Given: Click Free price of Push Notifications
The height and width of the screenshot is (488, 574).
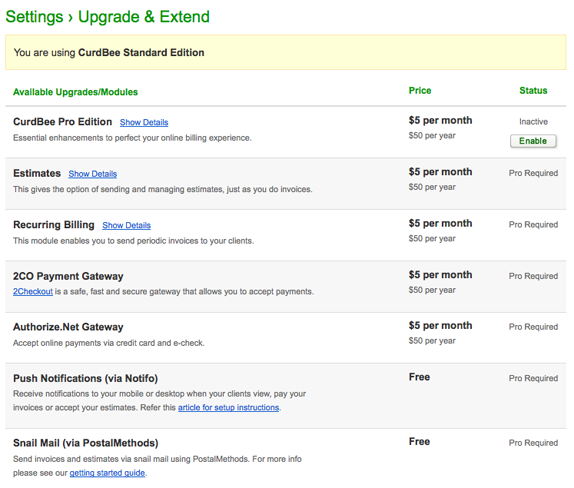Looking at the screenshot, I should pos(420,377).
